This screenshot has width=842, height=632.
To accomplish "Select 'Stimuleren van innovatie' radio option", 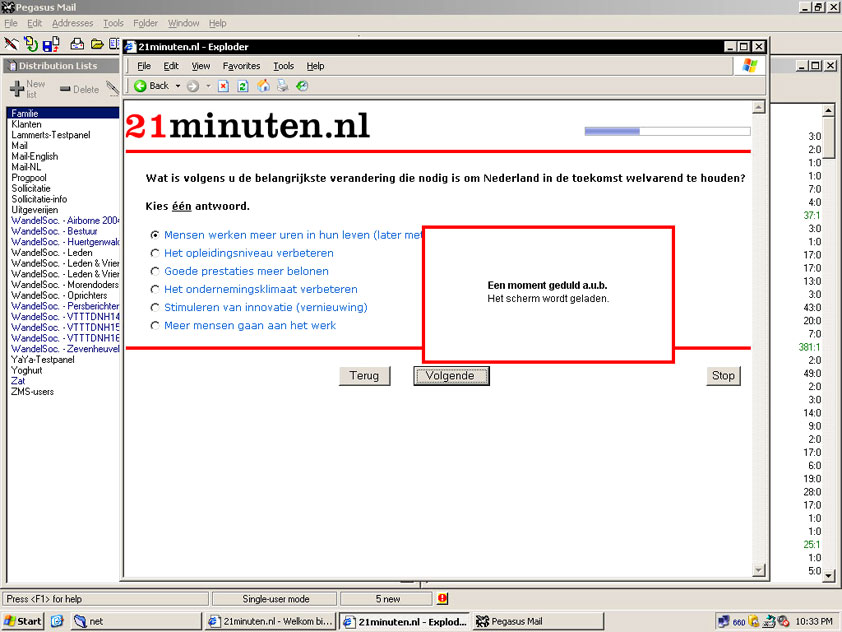I will 155,307.
